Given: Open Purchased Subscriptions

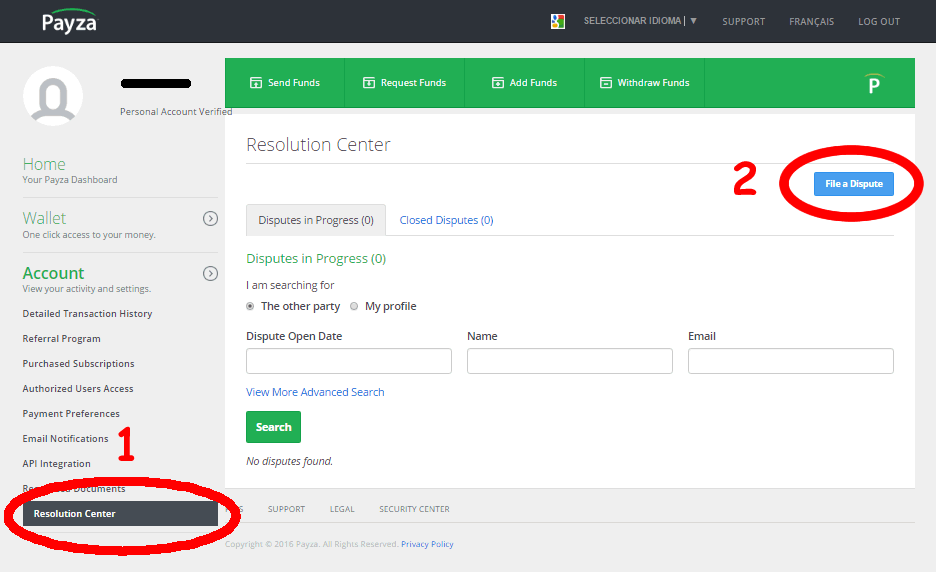Looking at the screenshot, I should coord(78,364).
